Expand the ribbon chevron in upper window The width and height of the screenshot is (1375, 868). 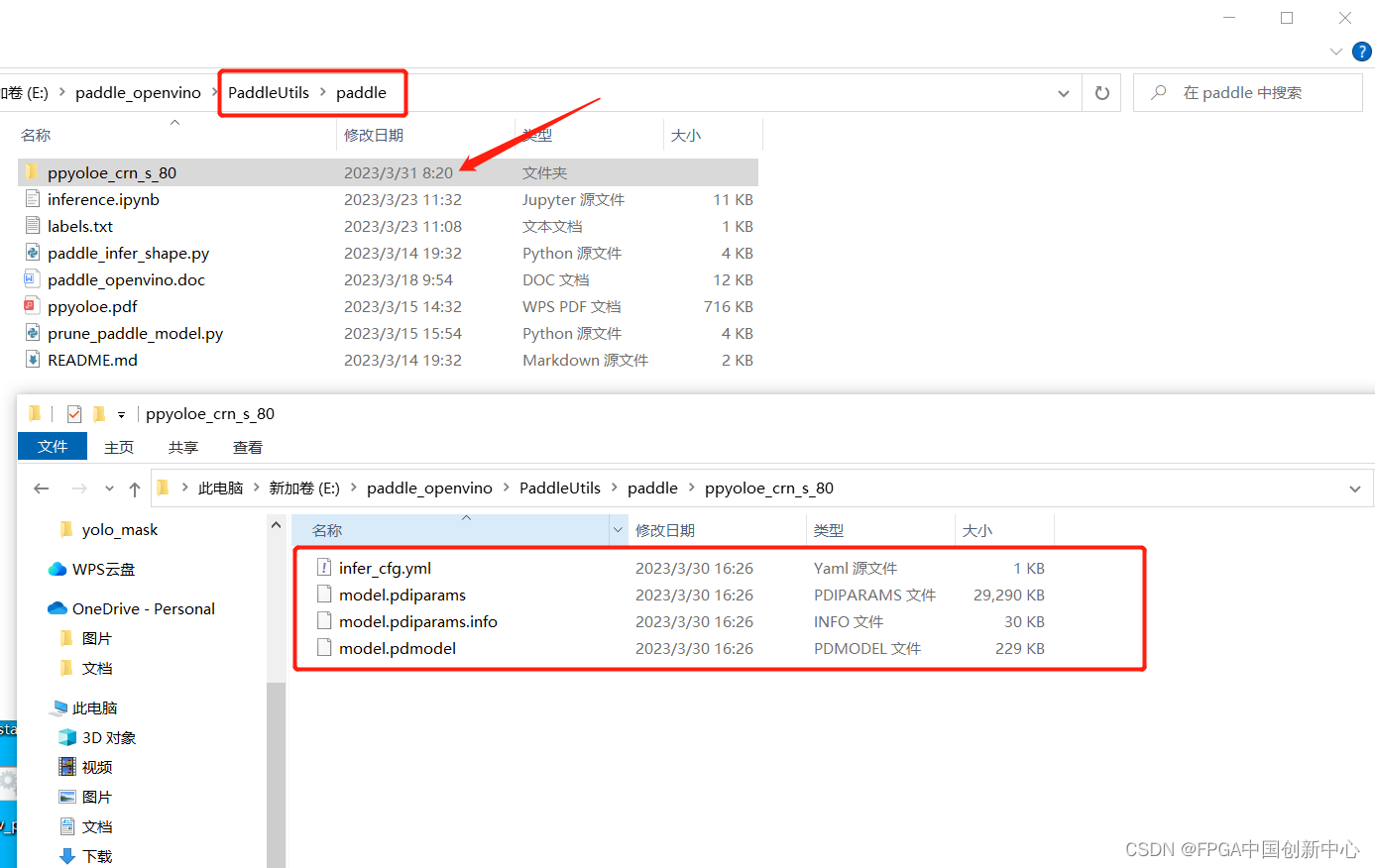(x=1336, y=52)
